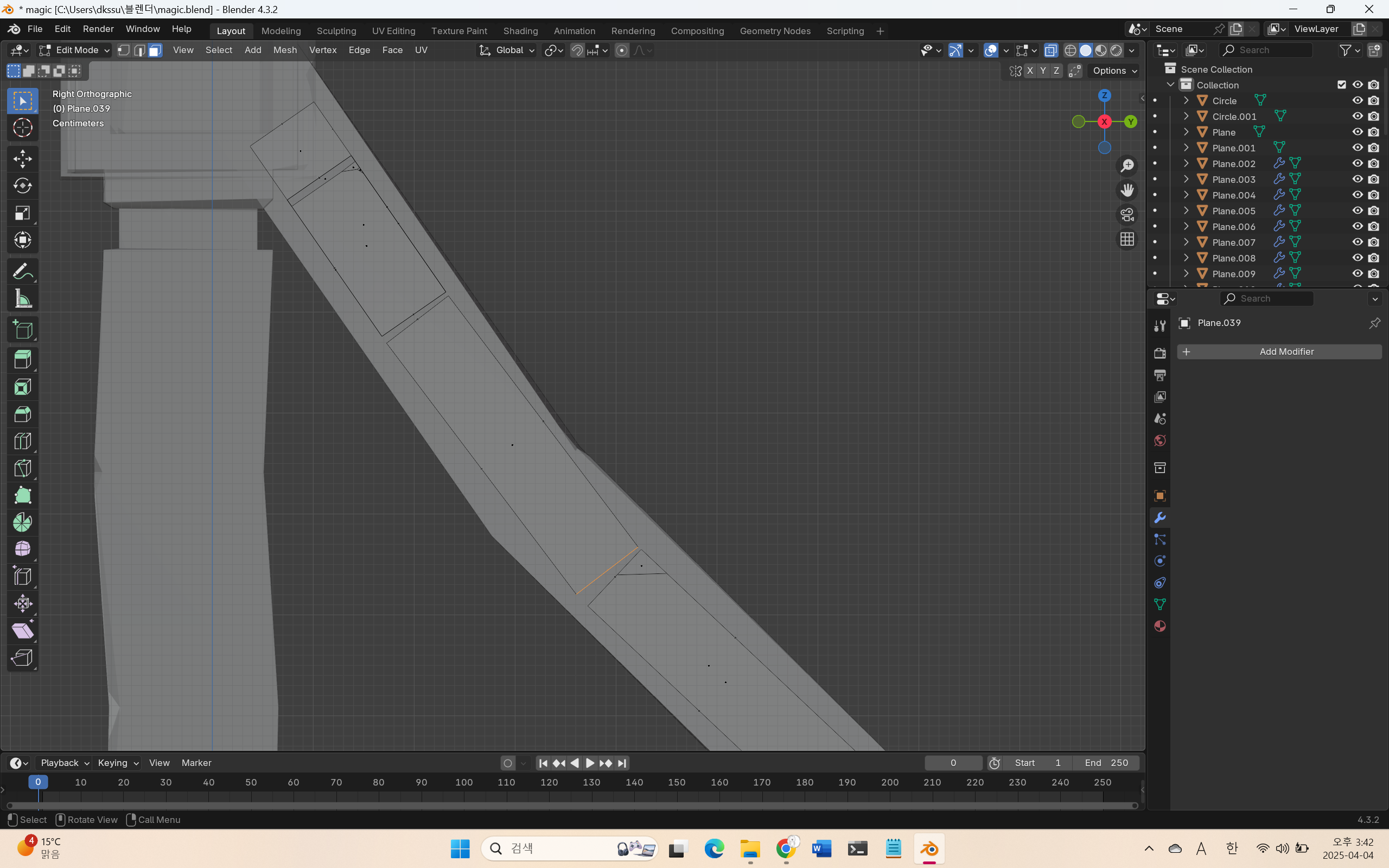Toggle proportional editing
The height and width of the screenshot is (868, 1389).
pyautogui.click(x=622, y=50)
